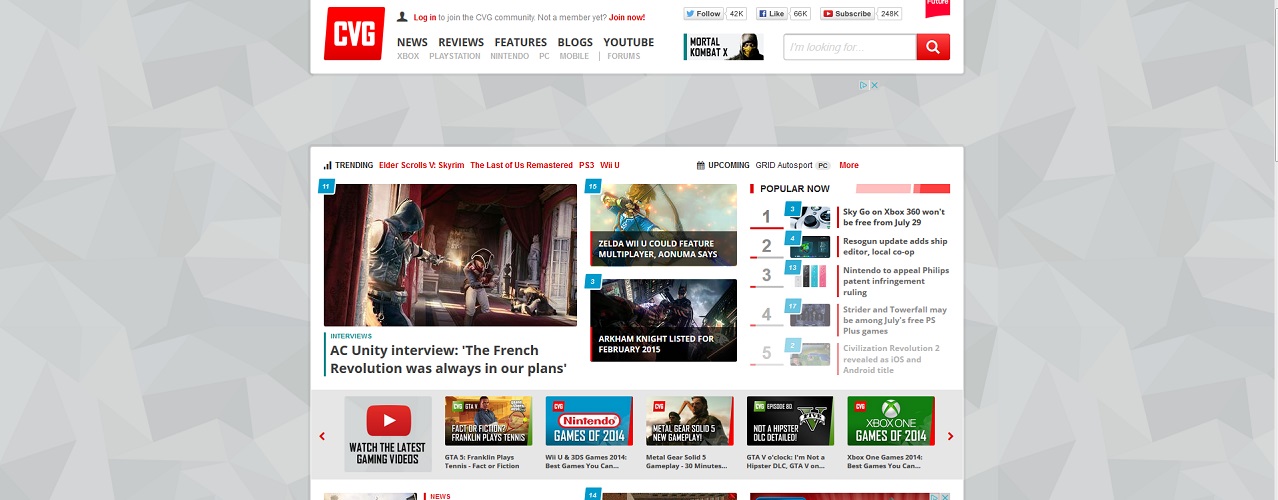Screen dimensions: 1278x500
Task: Open trending topic Elder Scrolls V: Skyrim
Action: click(421, 165)
